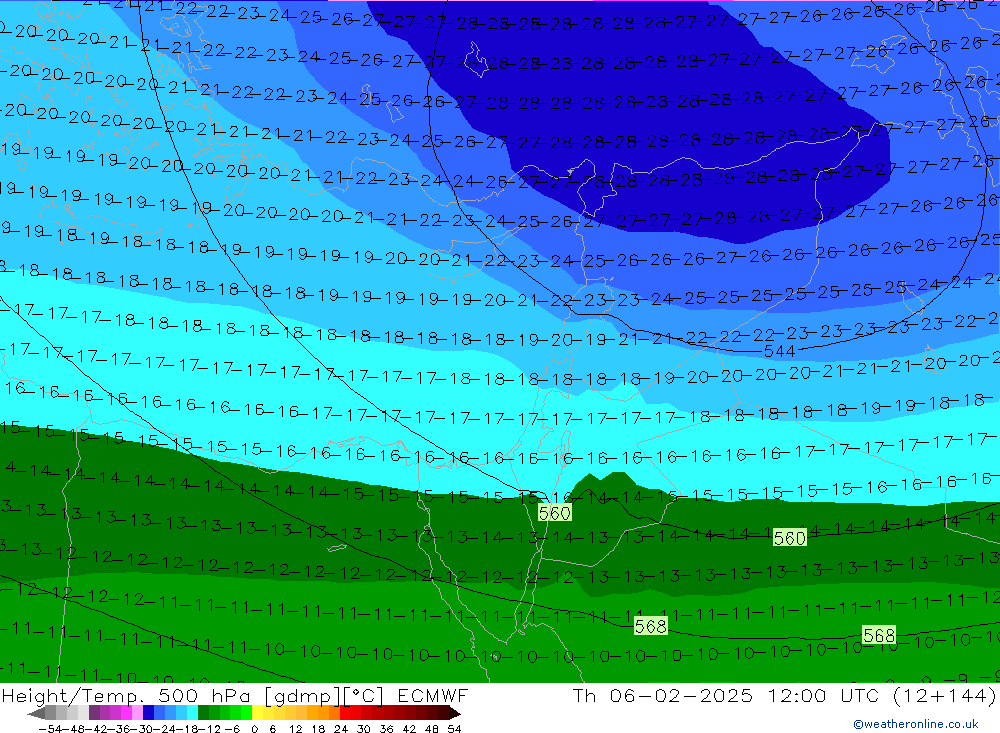Click the left gray arrow end of color scale
Viewport: 1000px width, 733px height.
click(36, 713)
